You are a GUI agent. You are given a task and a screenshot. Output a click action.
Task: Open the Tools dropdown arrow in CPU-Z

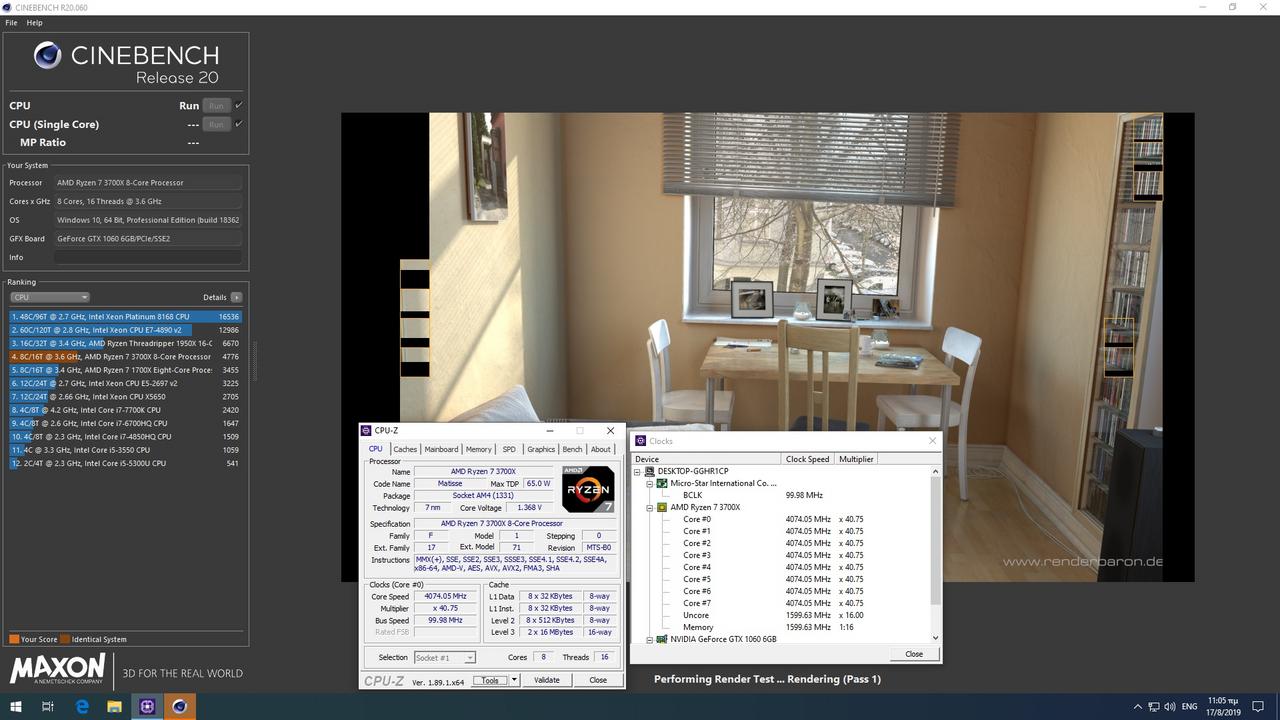click(x=514, y=680)
